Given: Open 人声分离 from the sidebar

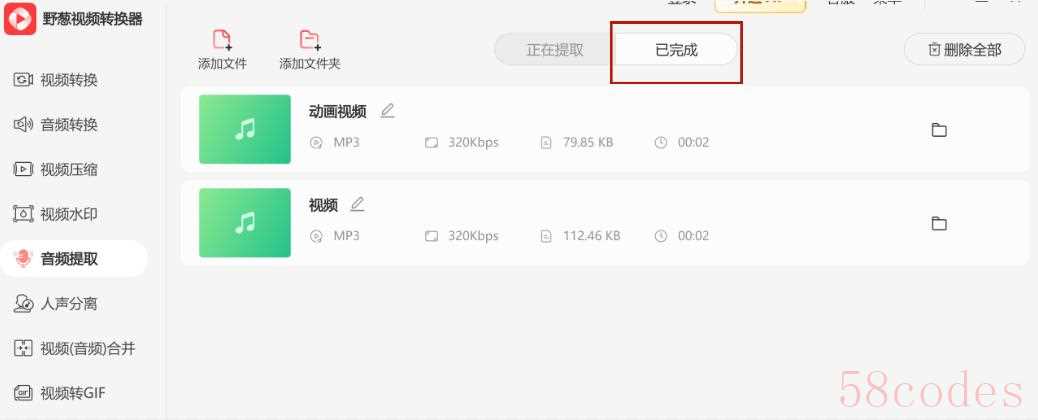Looking at the screenshot, I should (56, 304).
